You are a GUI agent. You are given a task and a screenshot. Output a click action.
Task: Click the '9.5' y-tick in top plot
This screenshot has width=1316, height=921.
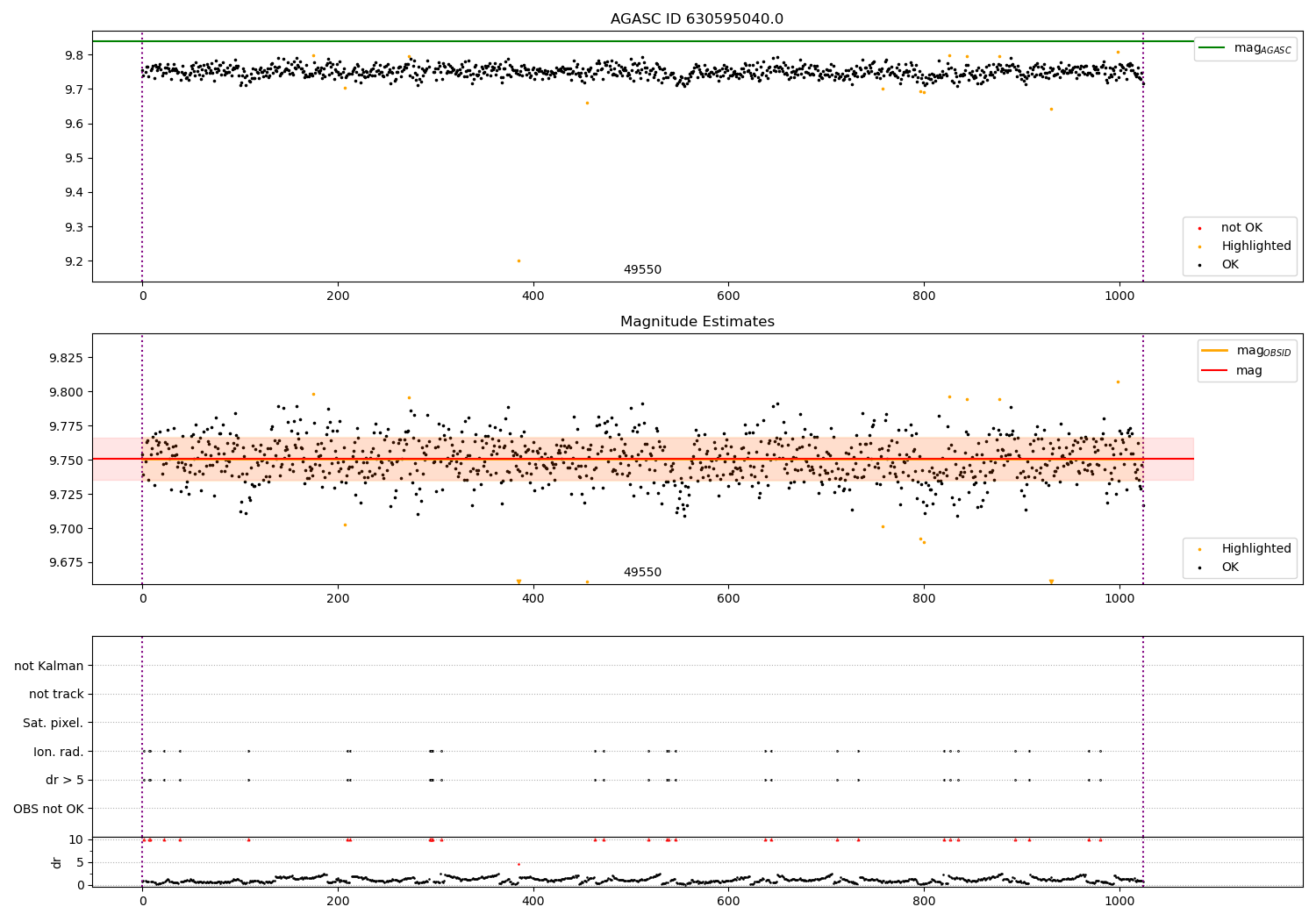[74, 159]
